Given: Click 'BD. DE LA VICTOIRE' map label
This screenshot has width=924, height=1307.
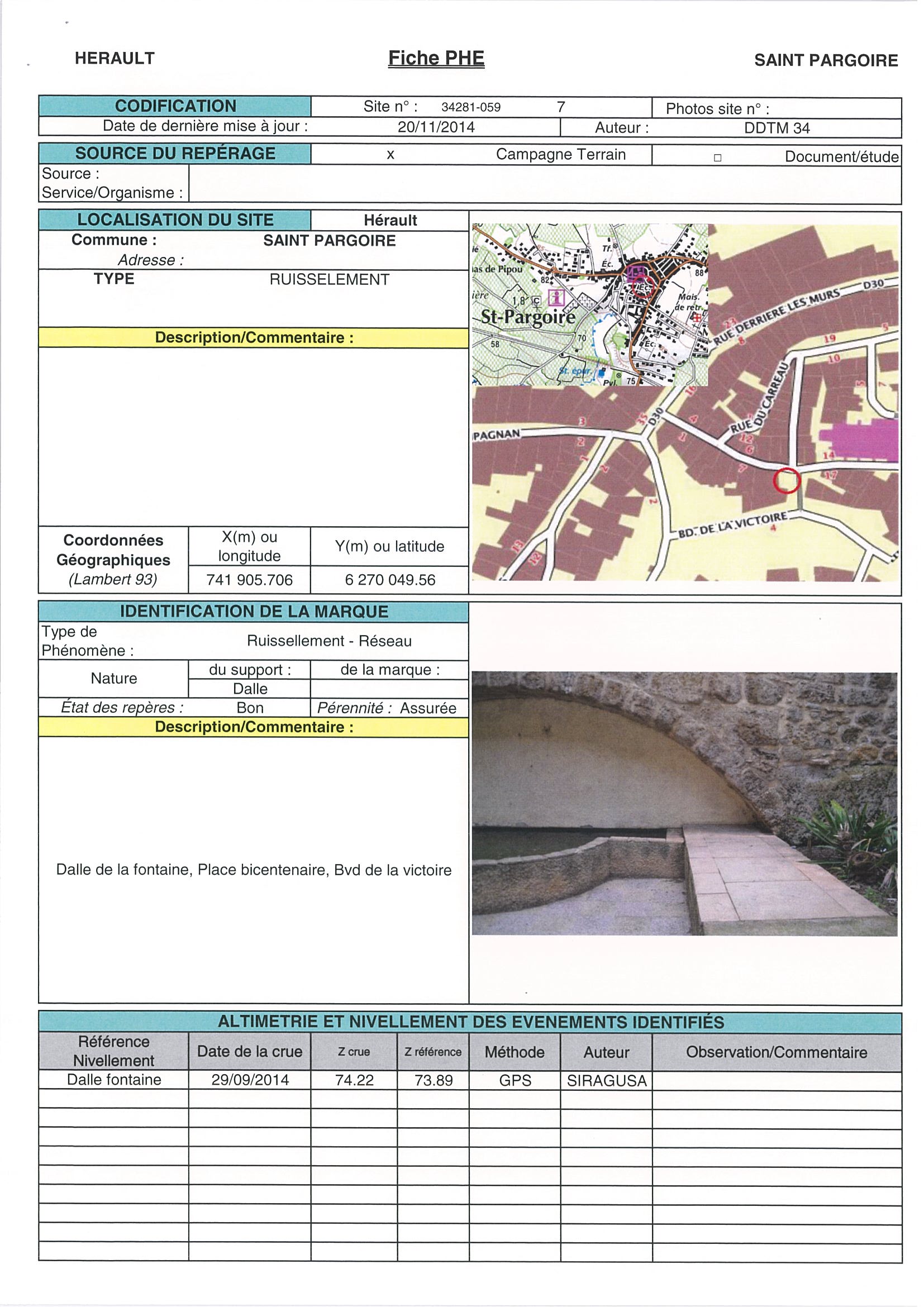Looking at the screenshot, I should [x=734, y=525].
